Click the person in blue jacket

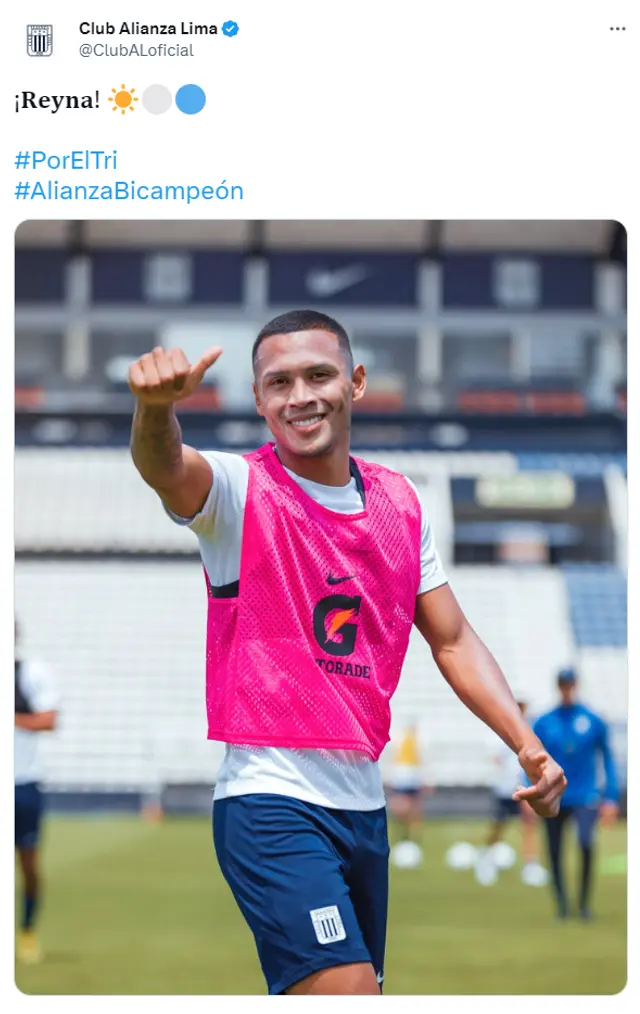tap(576, 792)
